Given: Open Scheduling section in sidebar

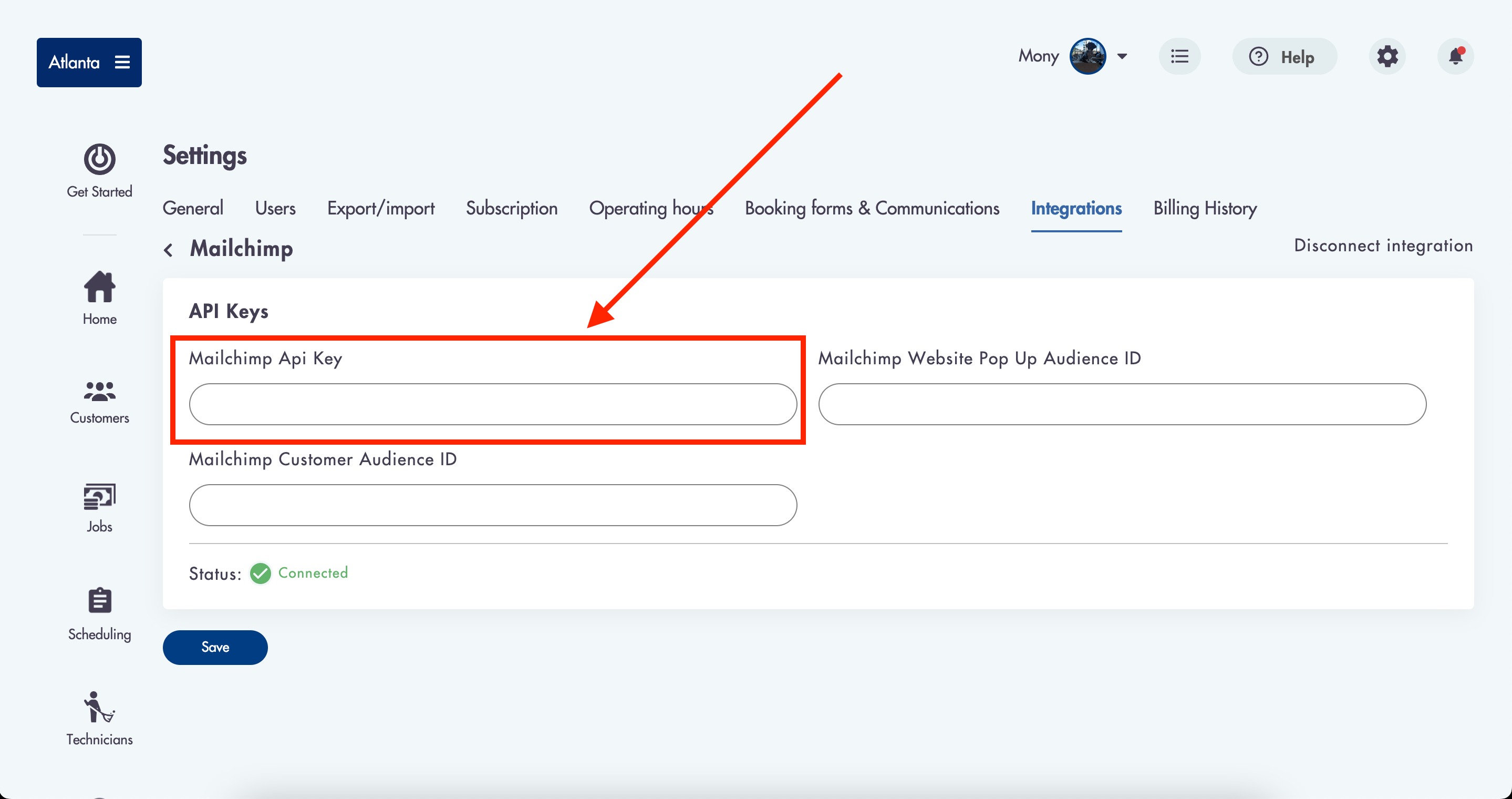Looking at the screenshot, I should pos(99,614).
